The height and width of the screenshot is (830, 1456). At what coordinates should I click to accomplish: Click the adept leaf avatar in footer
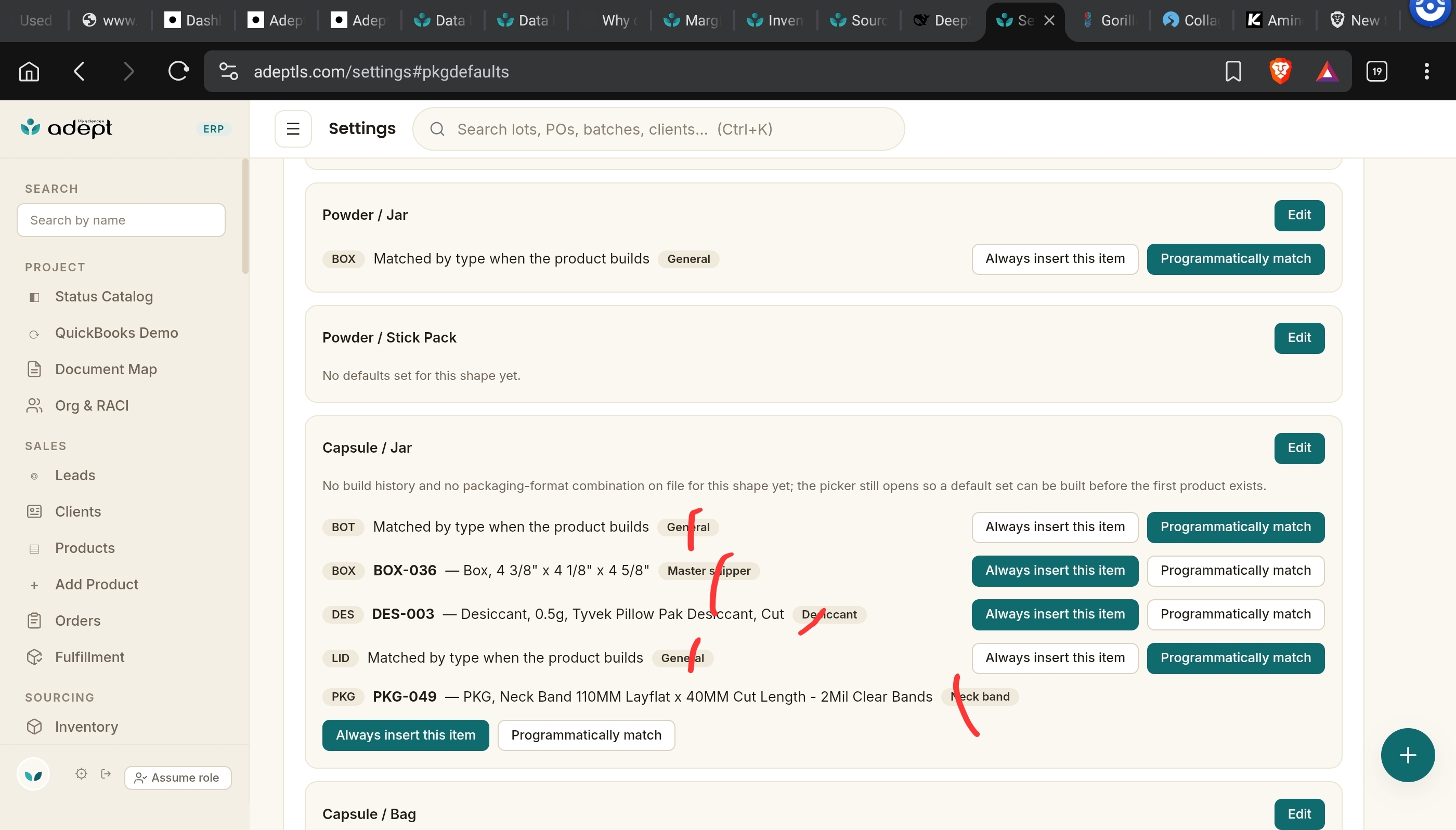[33, 774]
